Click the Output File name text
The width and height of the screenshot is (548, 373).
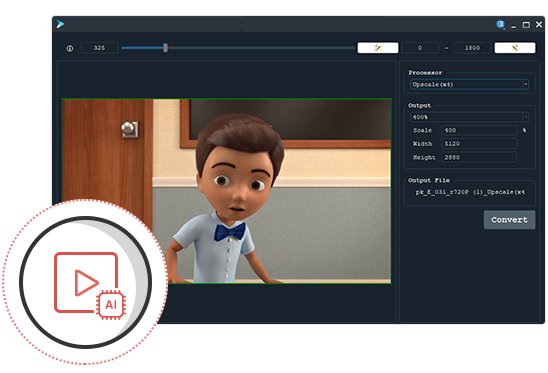point(470,192)
